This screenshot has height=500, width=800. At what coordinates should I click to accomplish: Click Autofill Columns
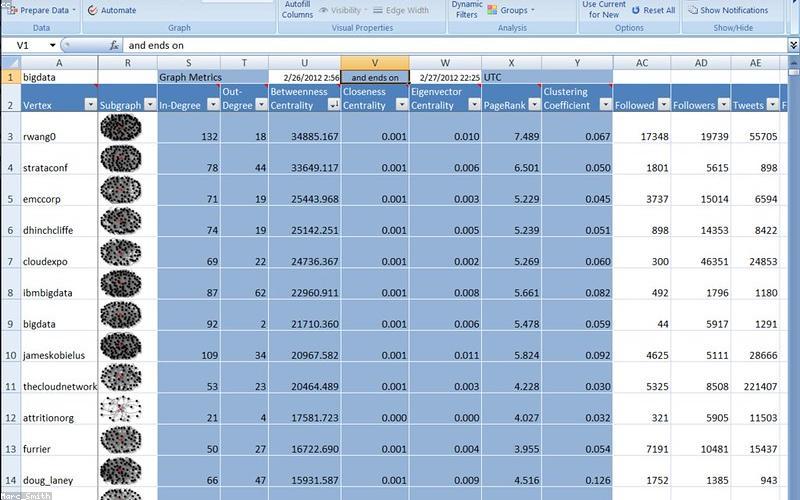tap(297, 10)
